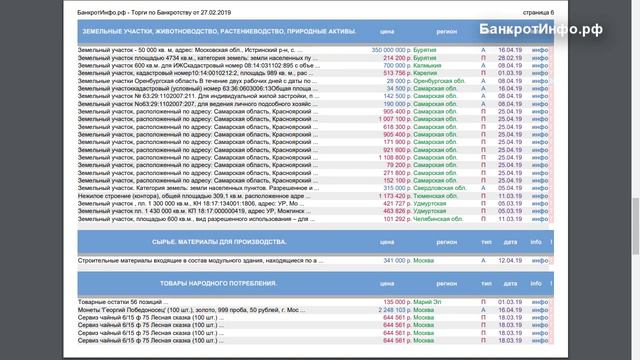The width and height of the screenshot is (640, 360).
Task: Click the price '350 000 р.'
Action: coord(391,50)
